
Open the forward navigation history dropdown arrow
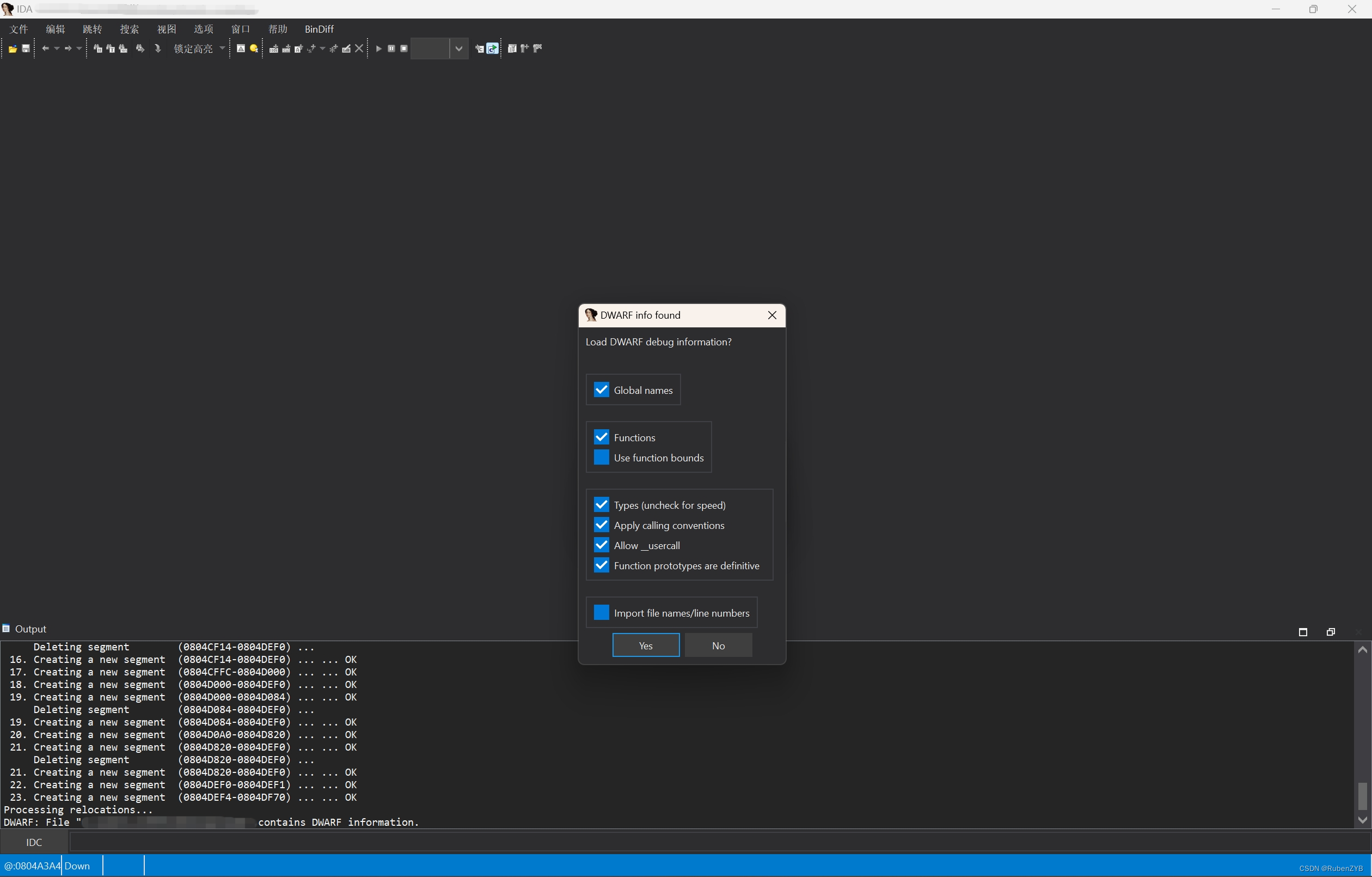(79, 49)
